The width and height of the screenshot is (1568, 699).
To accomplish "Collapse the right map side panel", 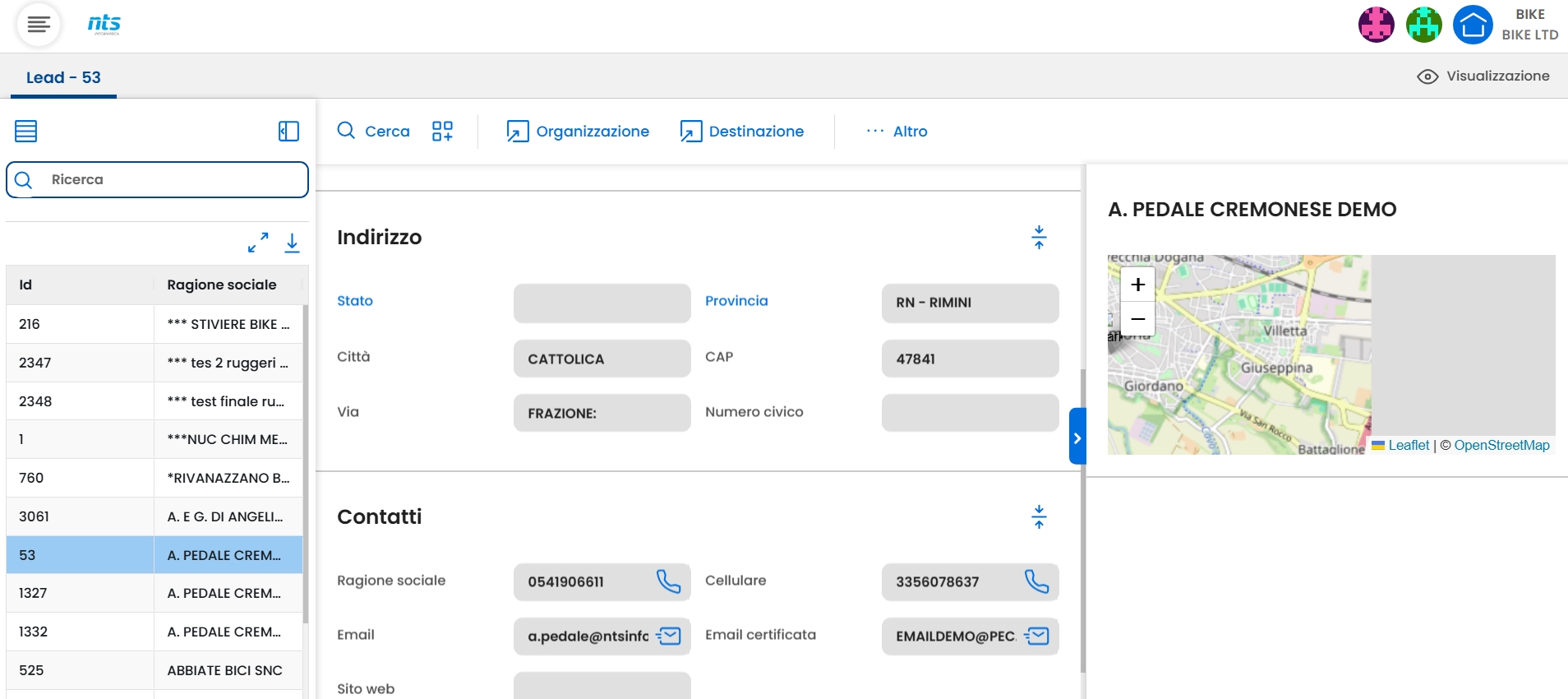I will tap(1077, 437).
